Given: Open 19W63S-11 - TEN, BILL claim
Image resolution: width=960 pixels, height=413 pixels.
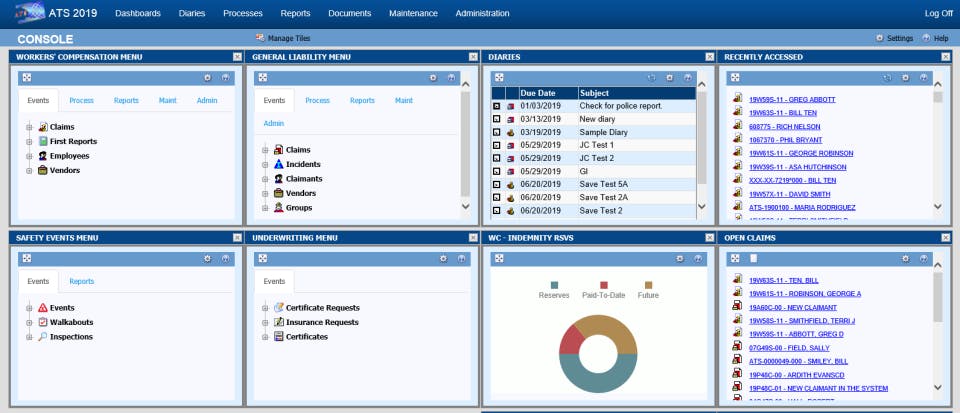Looking at the screenshot, I should click(783, 281).
